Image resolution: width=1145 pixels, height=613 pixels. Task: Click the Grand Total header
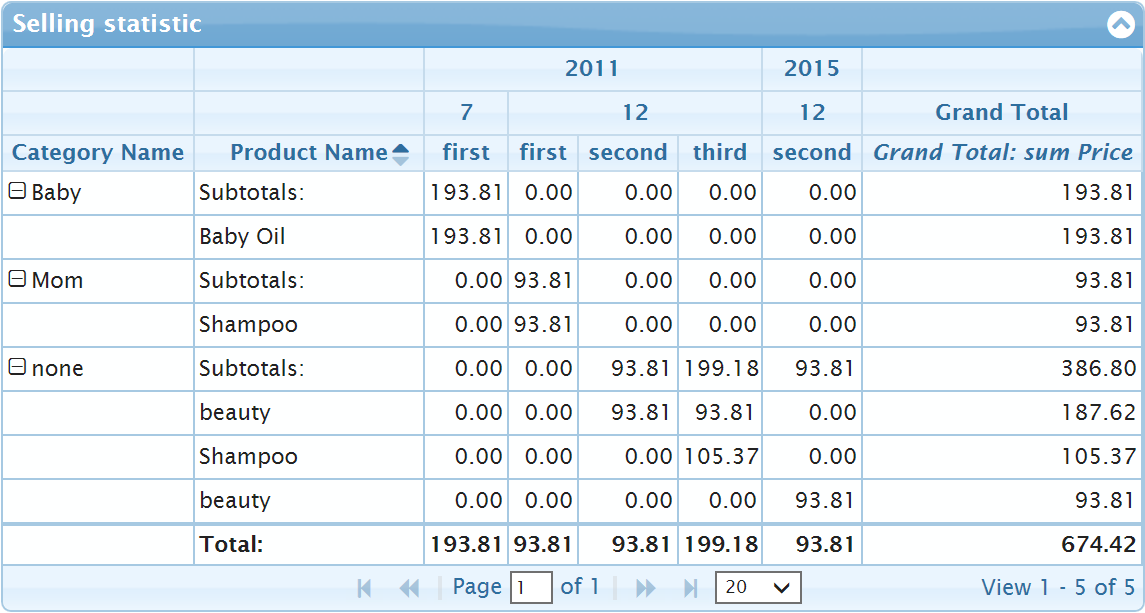pos(1002,113)
